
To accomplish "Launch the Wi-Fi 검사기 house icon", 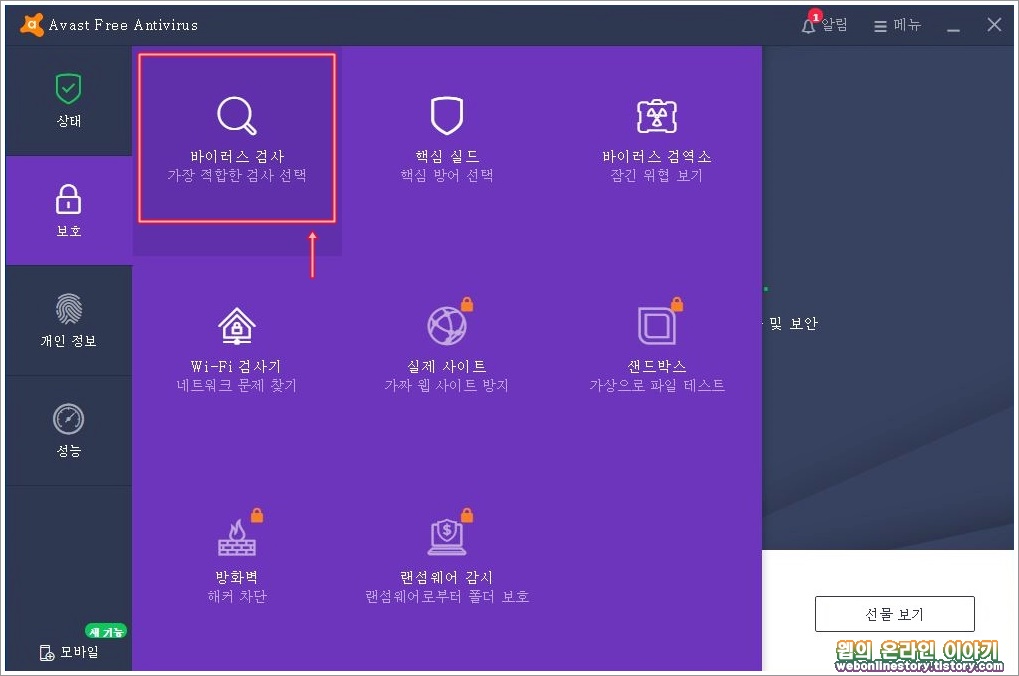I will [x=237, y=326].
